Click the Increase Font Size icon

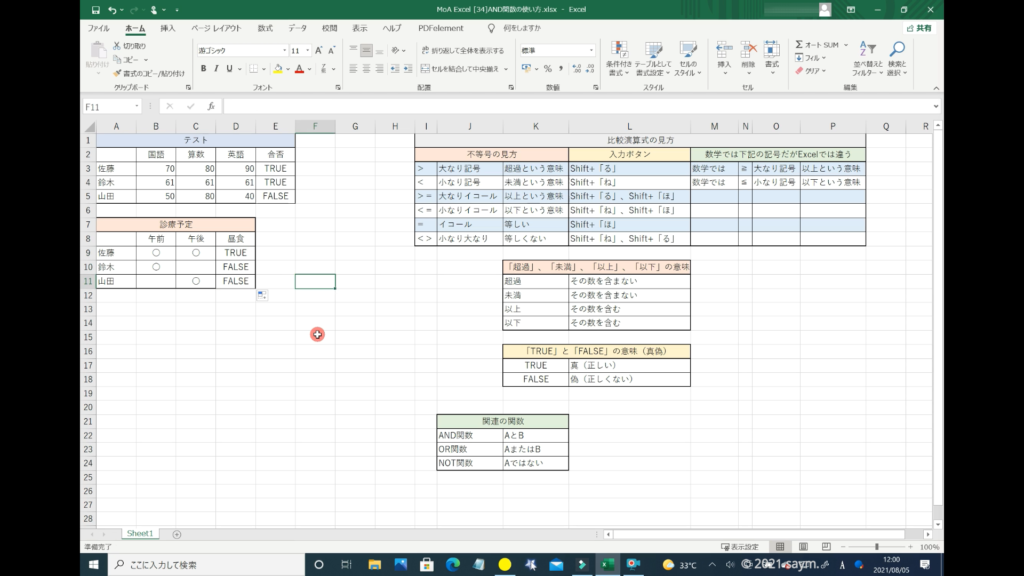pos(320,50)
